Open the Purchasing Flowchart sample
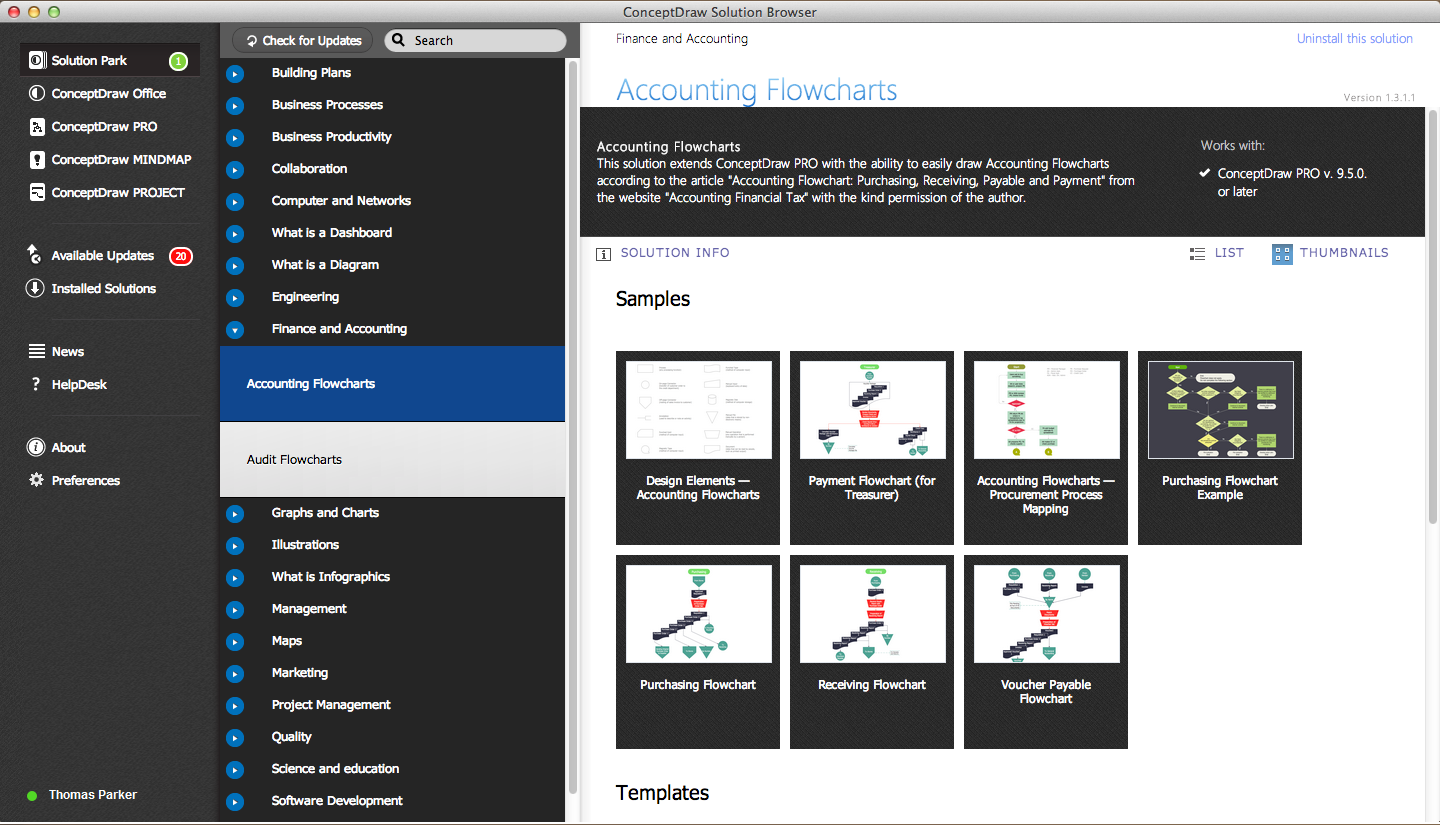Screen dimensions: 1440x825 point(698,652)
